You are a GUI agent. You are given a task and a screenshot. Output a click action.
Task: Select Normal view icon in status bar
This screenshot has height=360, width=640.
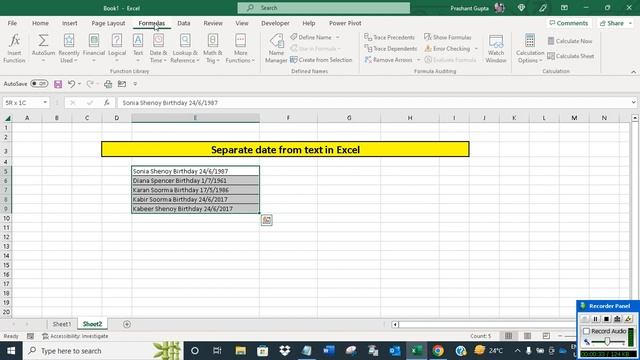[x=509, y=336]
